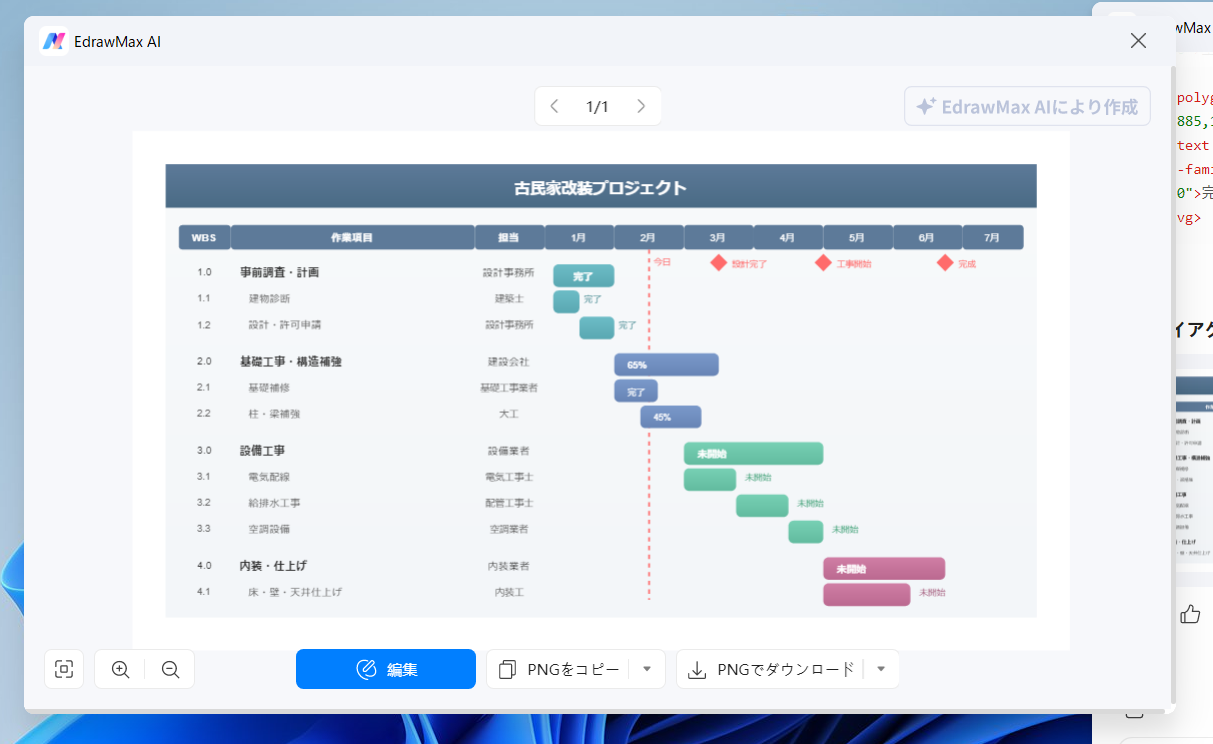1213x744 pixels.
Task: Open the PNGでダウンロード format dropdown arrow
Action: pyautogui.click(x=880, y=669)
